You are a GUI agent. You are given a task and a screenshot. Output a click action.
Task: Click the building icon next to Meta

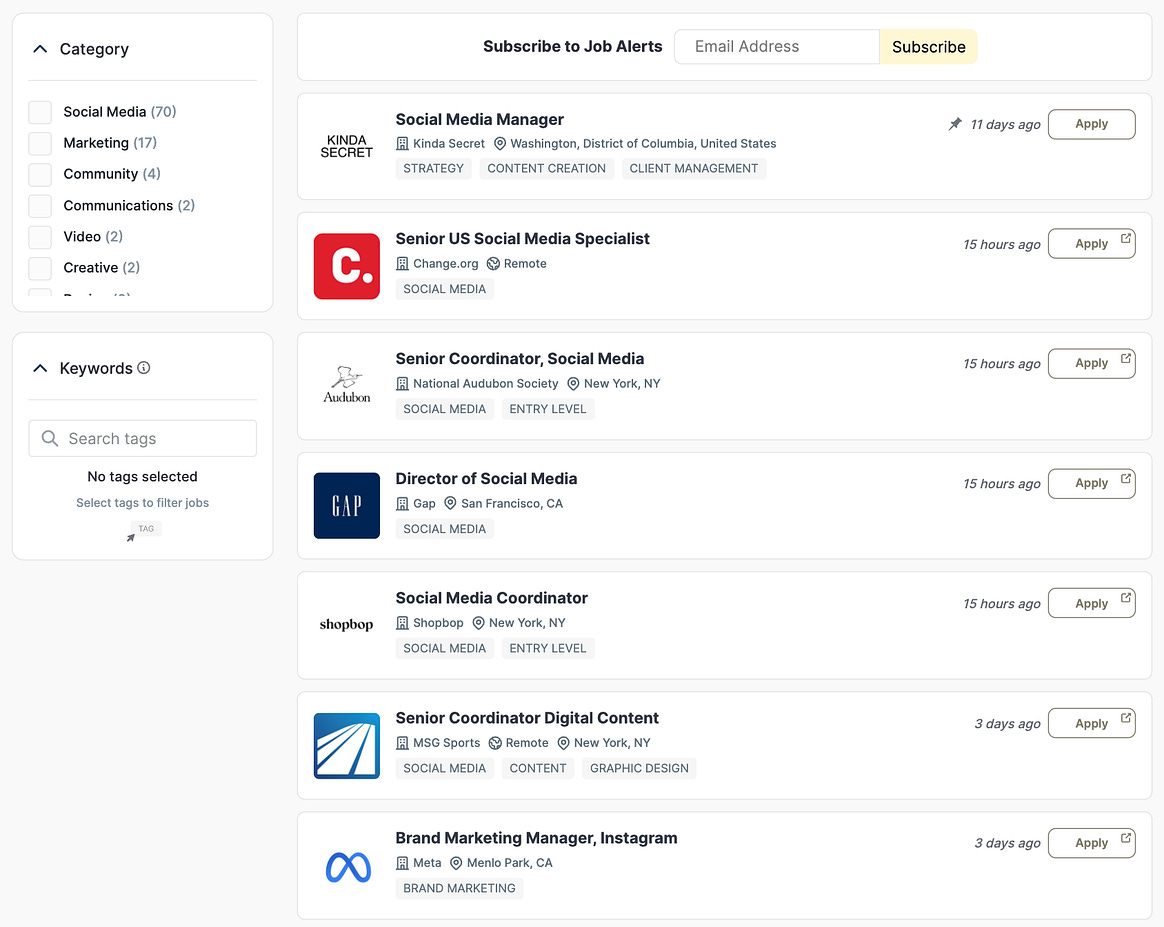[402, 862]
